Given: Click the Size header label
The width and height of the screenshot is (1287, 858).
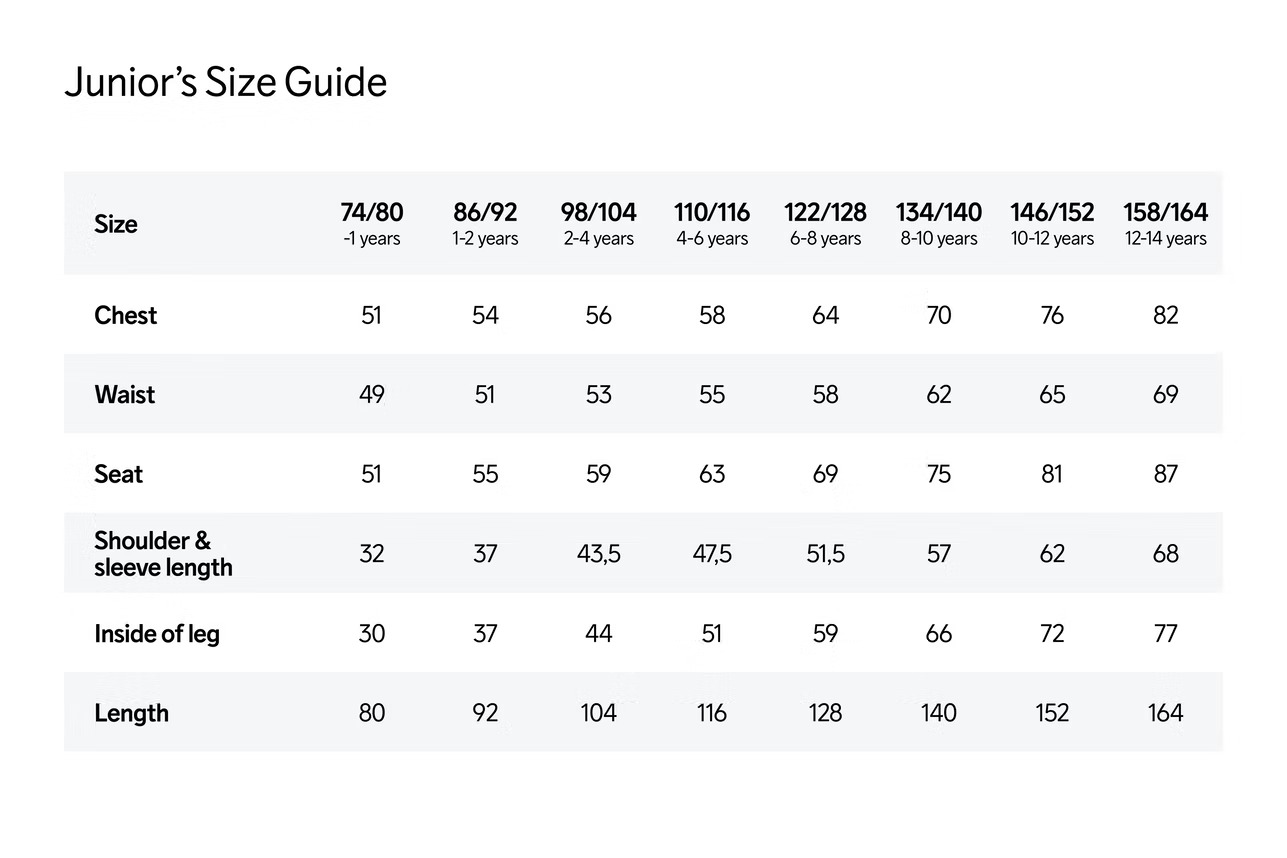Looking at the screenshot, I should pyautogui.click(x=116, y=224).
